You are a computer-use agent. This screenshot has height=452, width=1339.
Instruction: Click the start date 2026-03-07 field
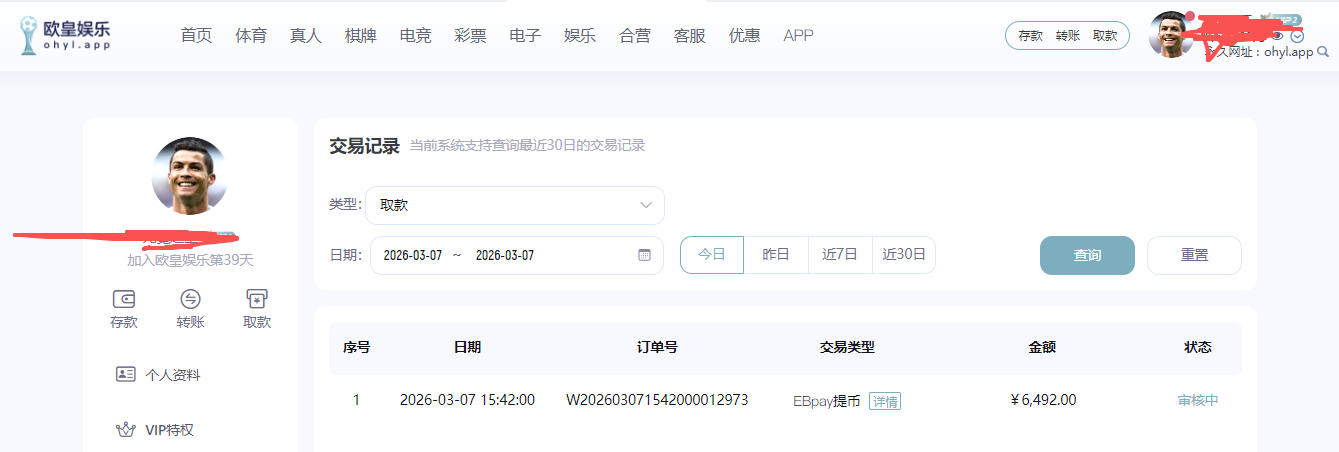pyautogui.click(x=413, y=255)
